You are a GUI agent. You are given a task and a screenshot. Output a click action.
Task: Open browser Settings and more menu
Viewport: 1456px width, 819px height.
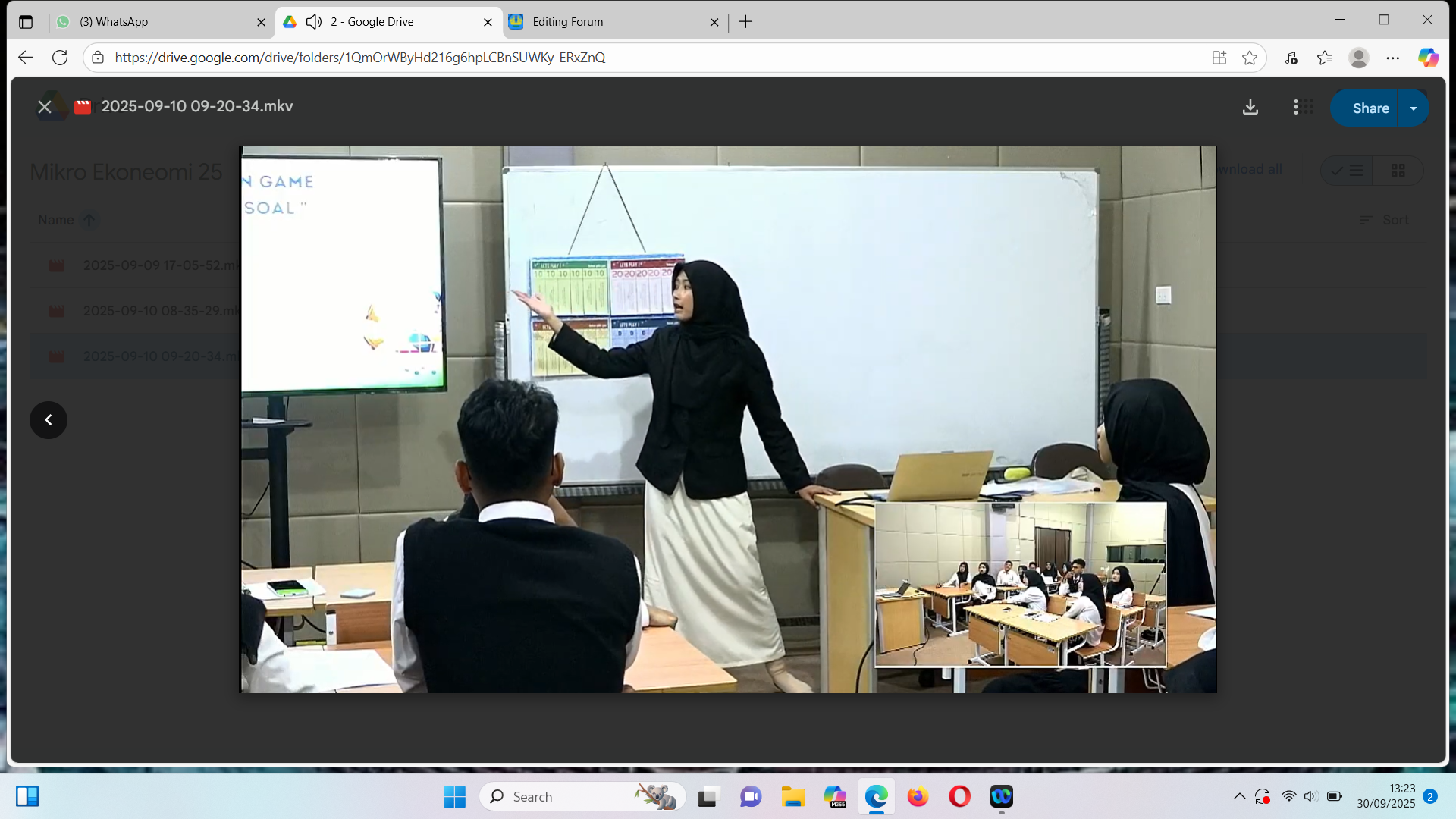(1393, 58)
